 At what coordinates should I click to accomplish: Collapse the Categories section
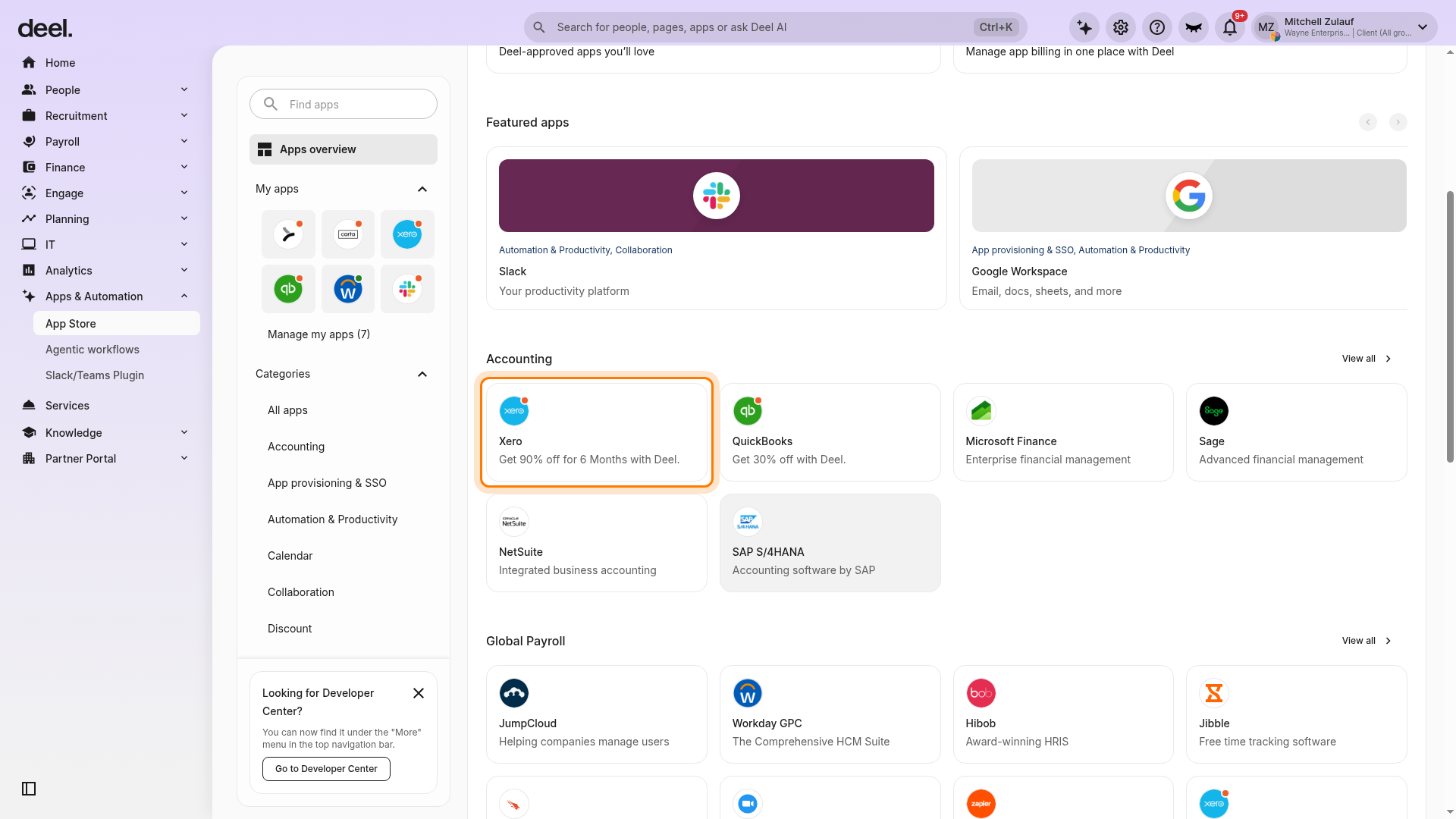[422, 374]
